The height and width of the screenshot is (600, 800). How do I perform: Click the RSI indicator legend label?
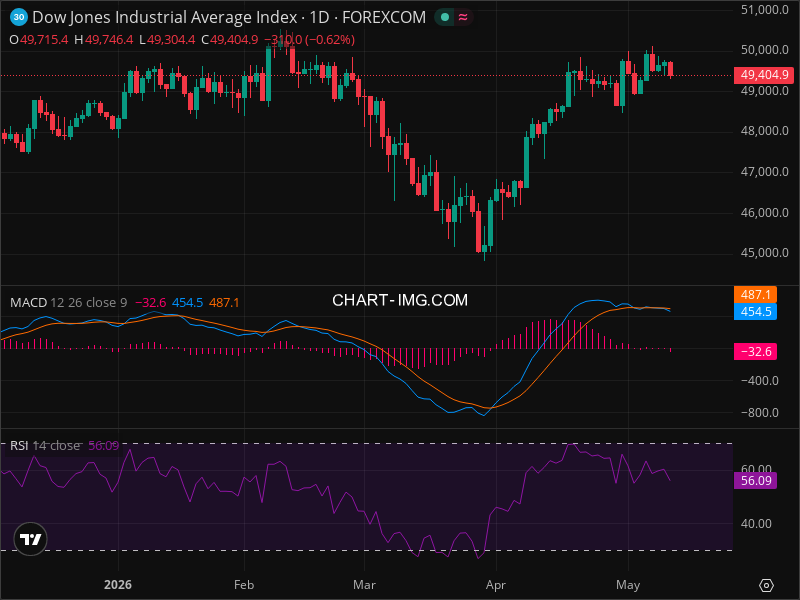[19, 445]
